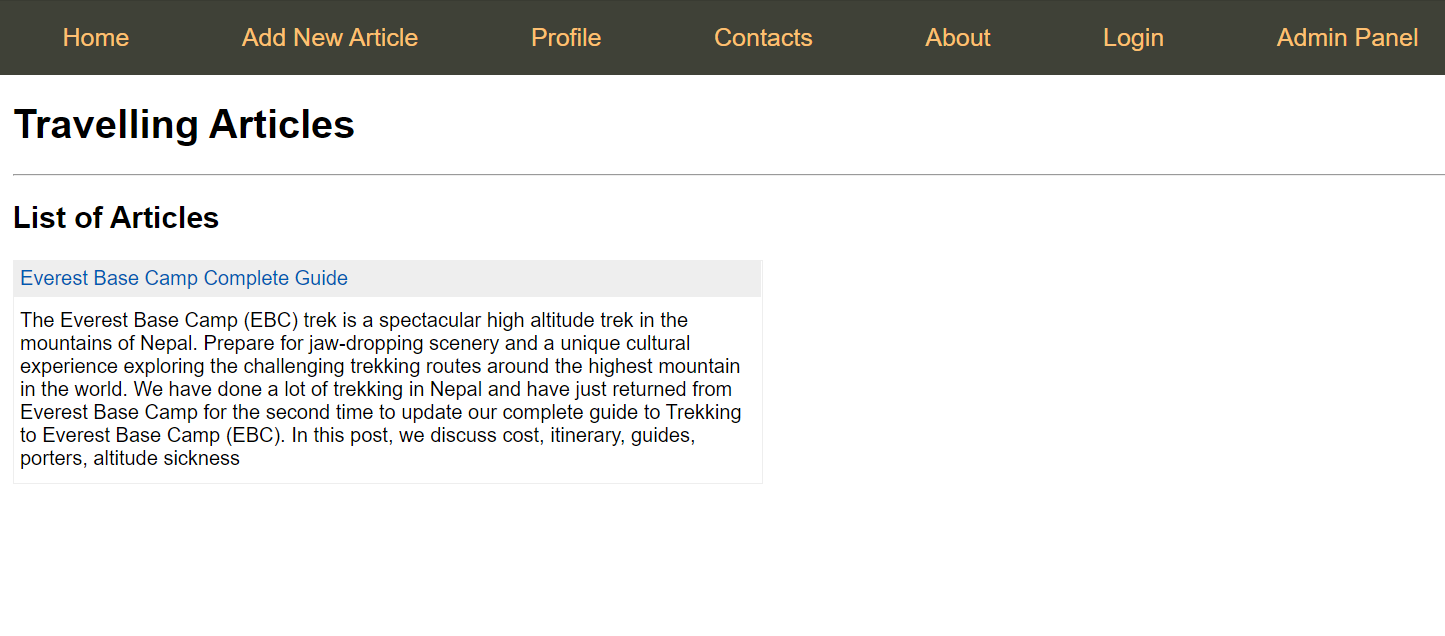Open the Add New Article page
Screen dimensions: 1445x636
[329, 38]
